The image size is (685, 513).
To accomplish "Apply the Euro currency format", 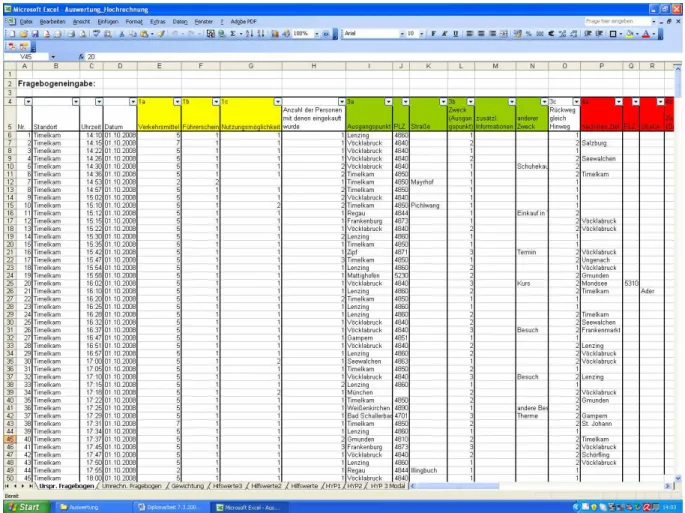I will tap(551, 34).
